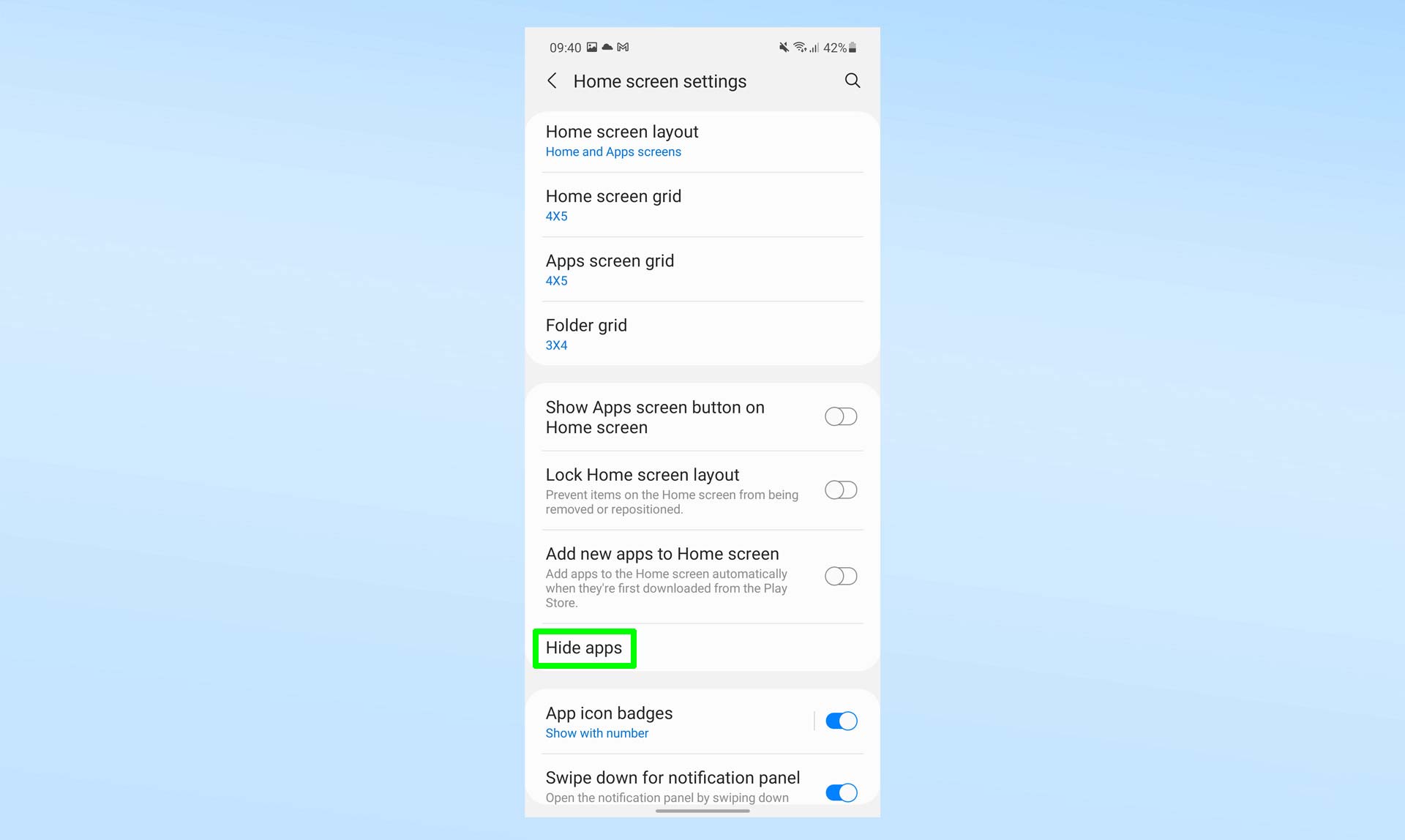Disable App icon badges toggle
The height and width of the screenshot is (840, 1405).
pyautogui.click(x=840, y=721)
